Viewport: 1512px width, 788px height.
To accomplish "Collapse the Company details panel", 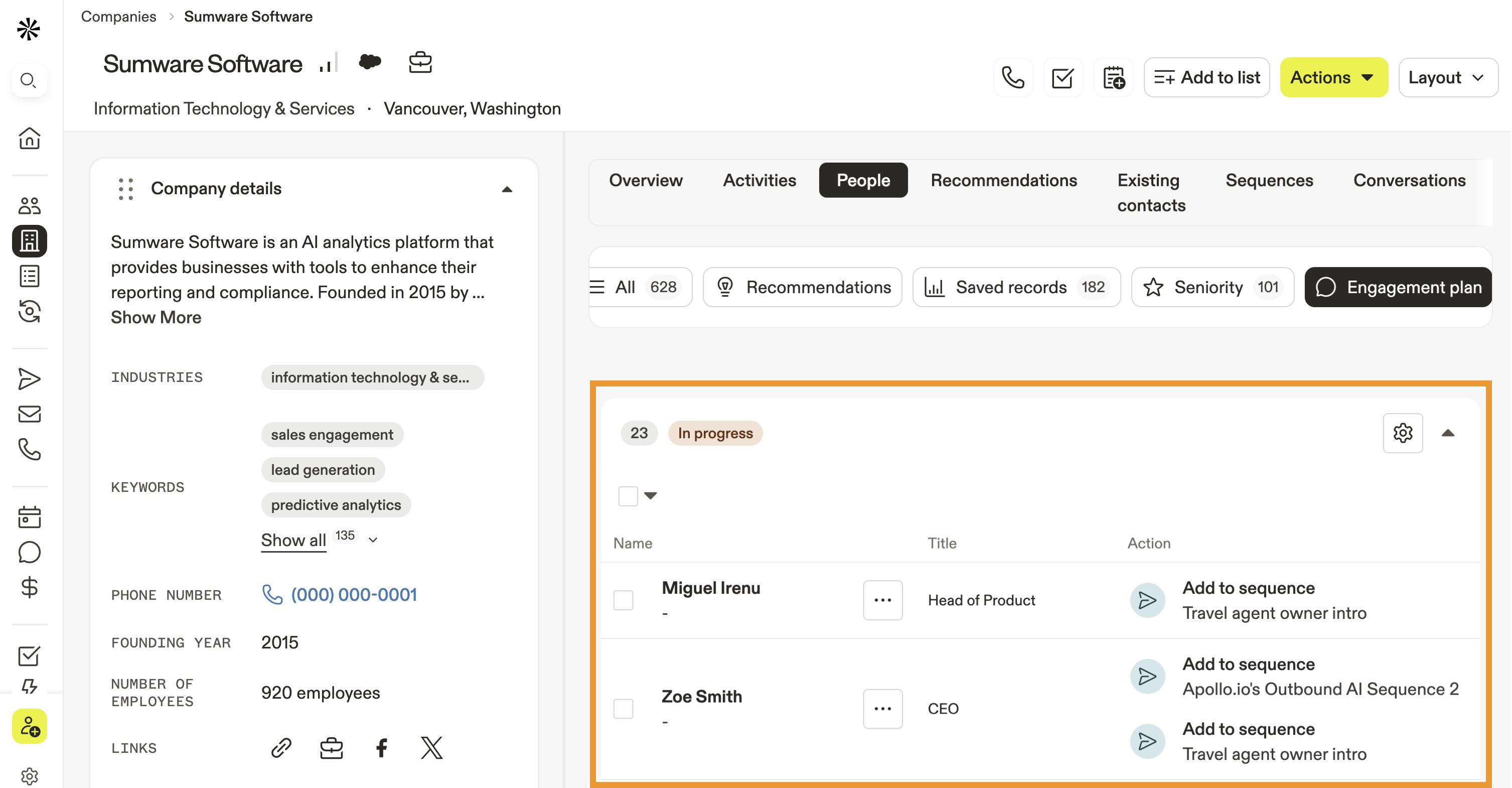I will 507,189.
